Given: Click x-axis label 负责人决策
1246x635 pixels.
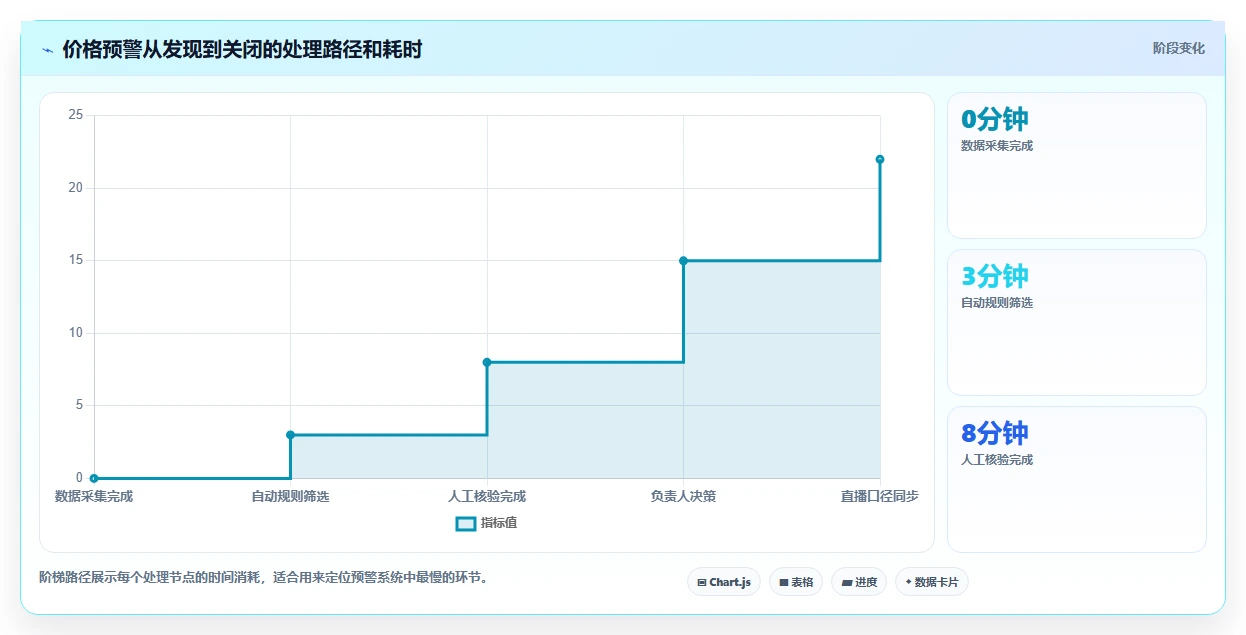Looking at the screenshot, I should 683,497.
